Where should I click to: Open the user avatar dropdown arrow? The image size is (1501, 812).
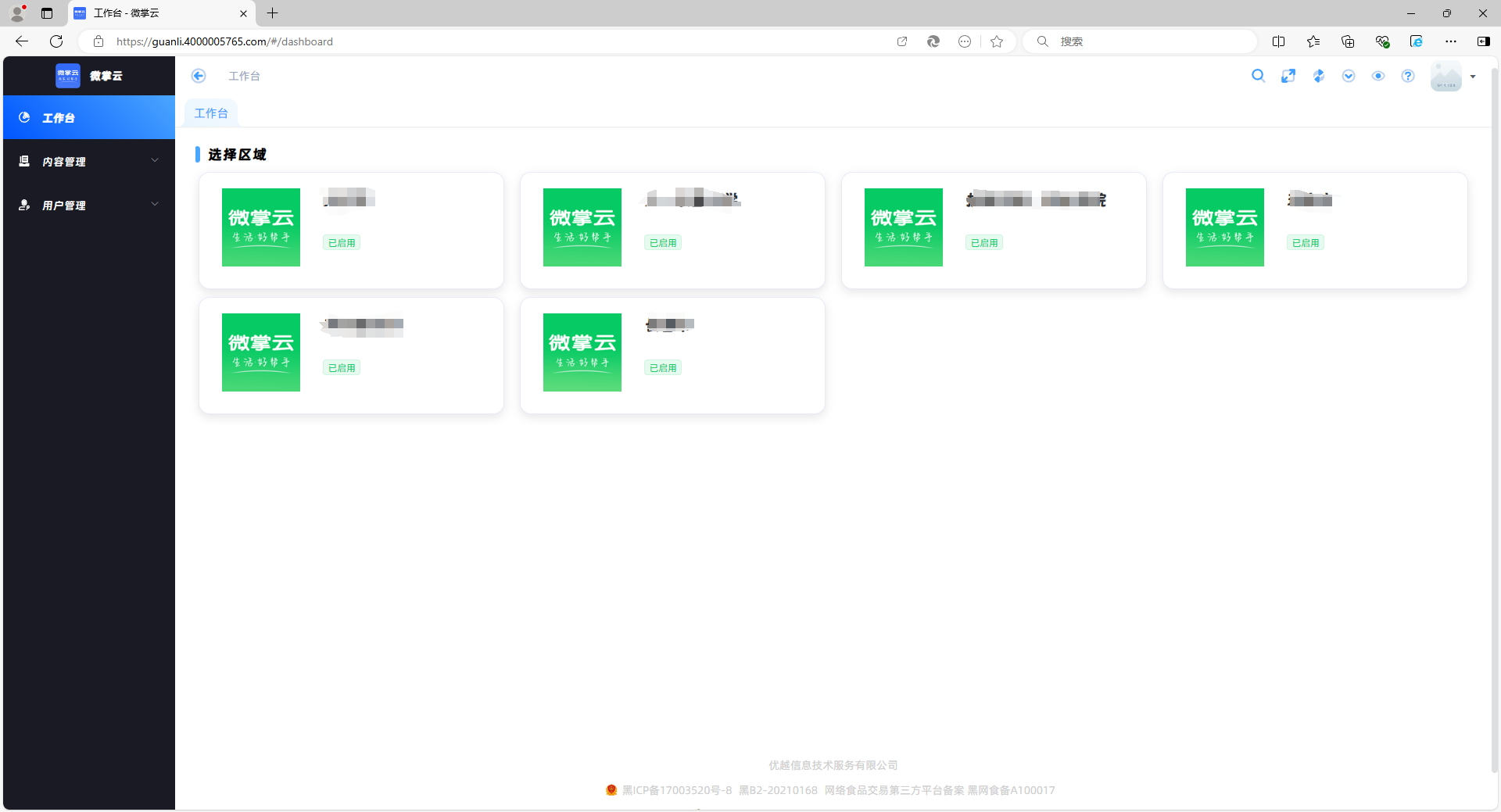tap(1473, 77)
